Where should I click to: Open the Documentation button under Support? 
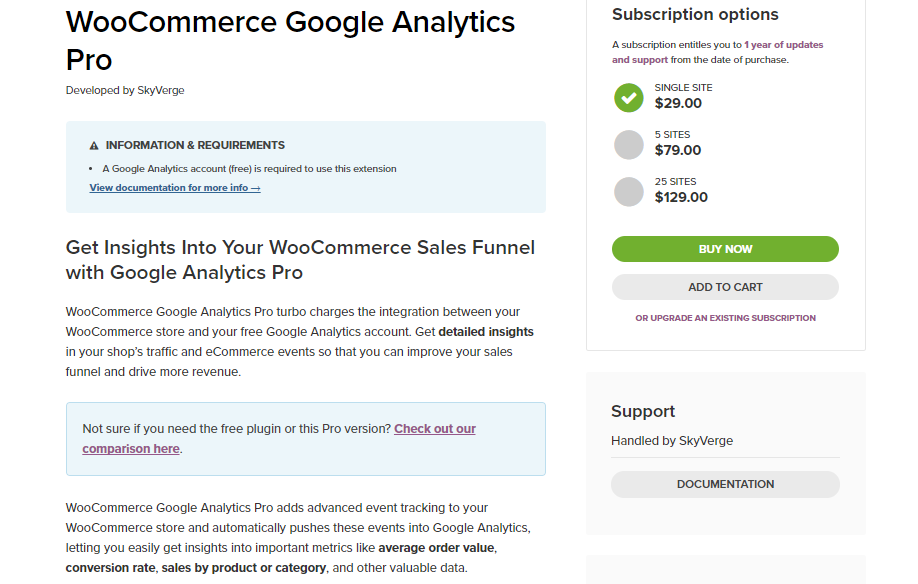pyautogui.click(x=725, y=484)
